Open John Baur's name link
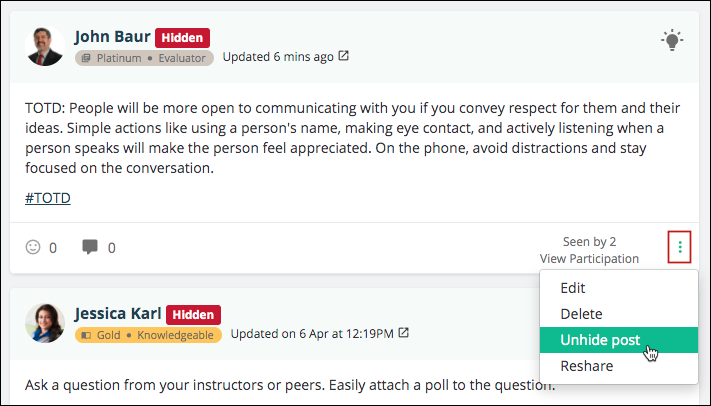Image resolution: width=711 pixels, height=406 pixels. pyautogui.click(x=112, y=37)
